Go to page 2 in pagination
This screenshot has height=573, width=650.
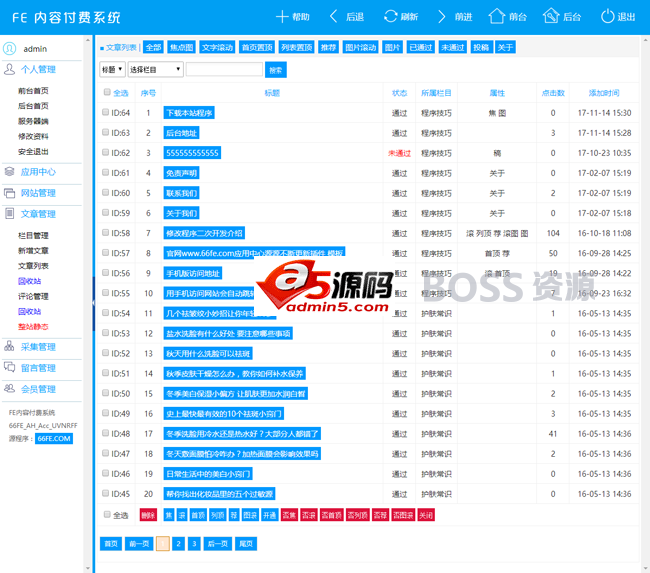tap(178, 544)
